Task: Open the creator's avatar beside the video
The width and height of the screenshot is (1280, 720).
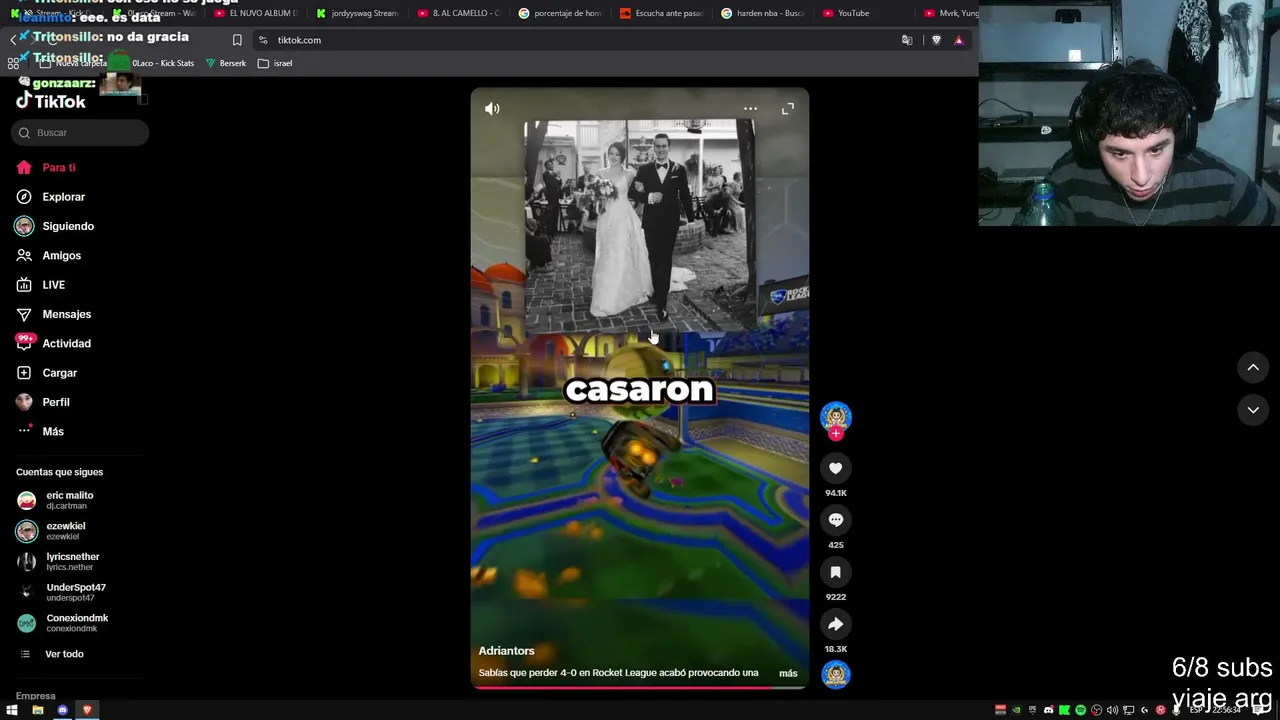Action: (x=836, y=416)
